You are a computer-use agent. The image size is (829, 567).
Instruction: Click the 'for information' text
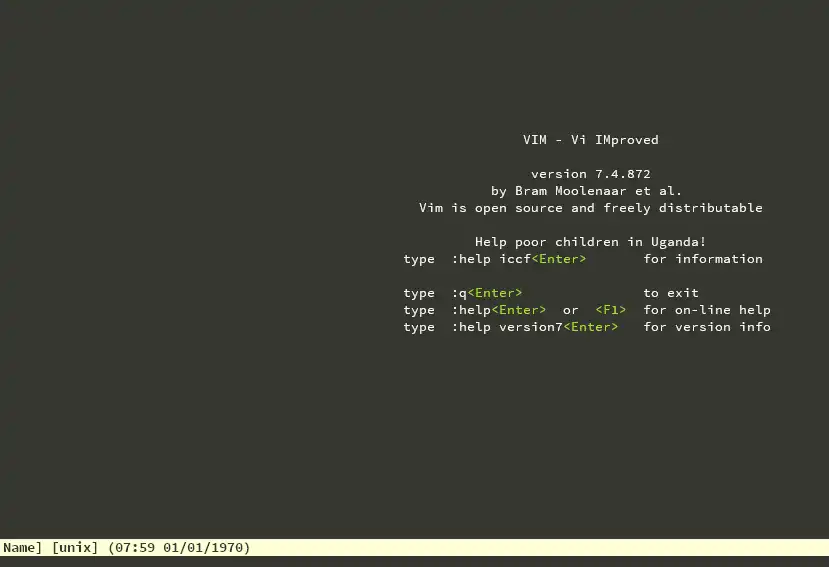pos(703,259)
